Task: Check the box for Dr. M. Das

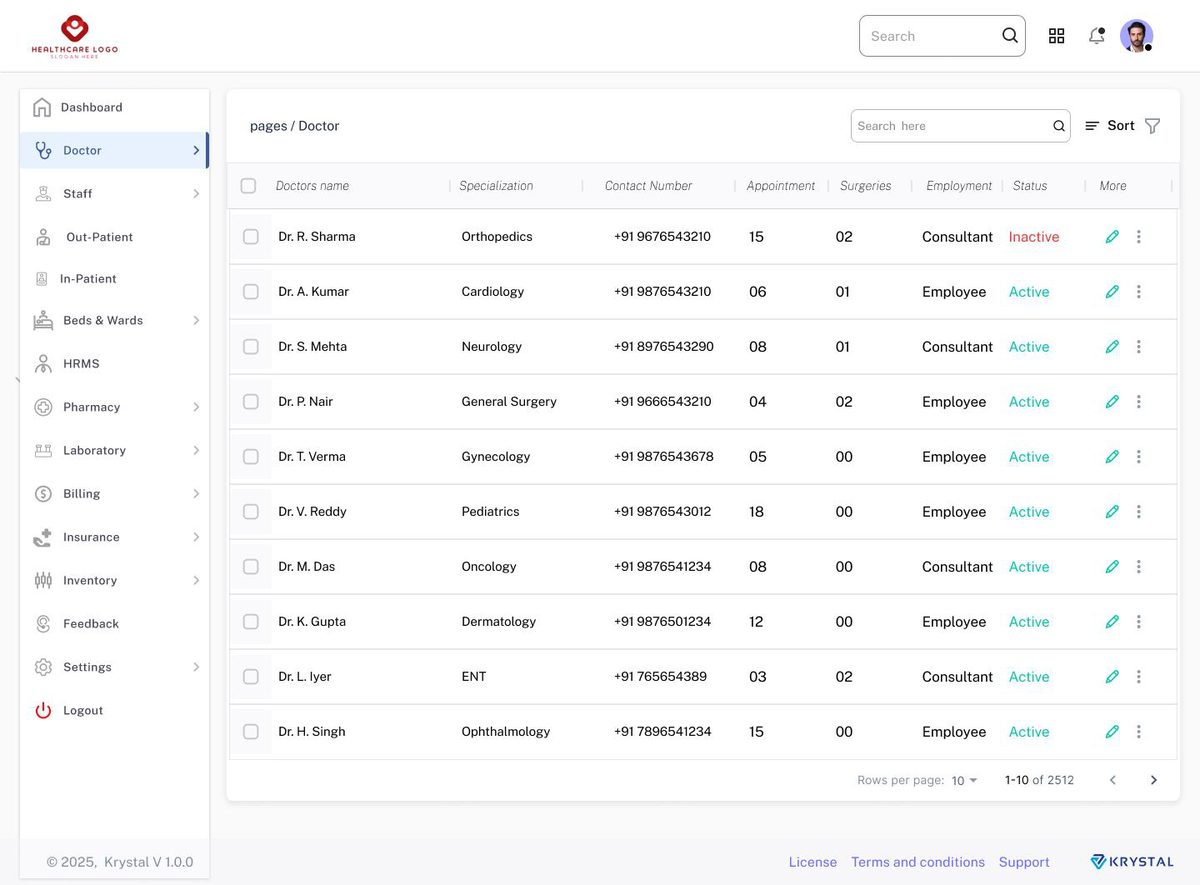Action: 251,567
